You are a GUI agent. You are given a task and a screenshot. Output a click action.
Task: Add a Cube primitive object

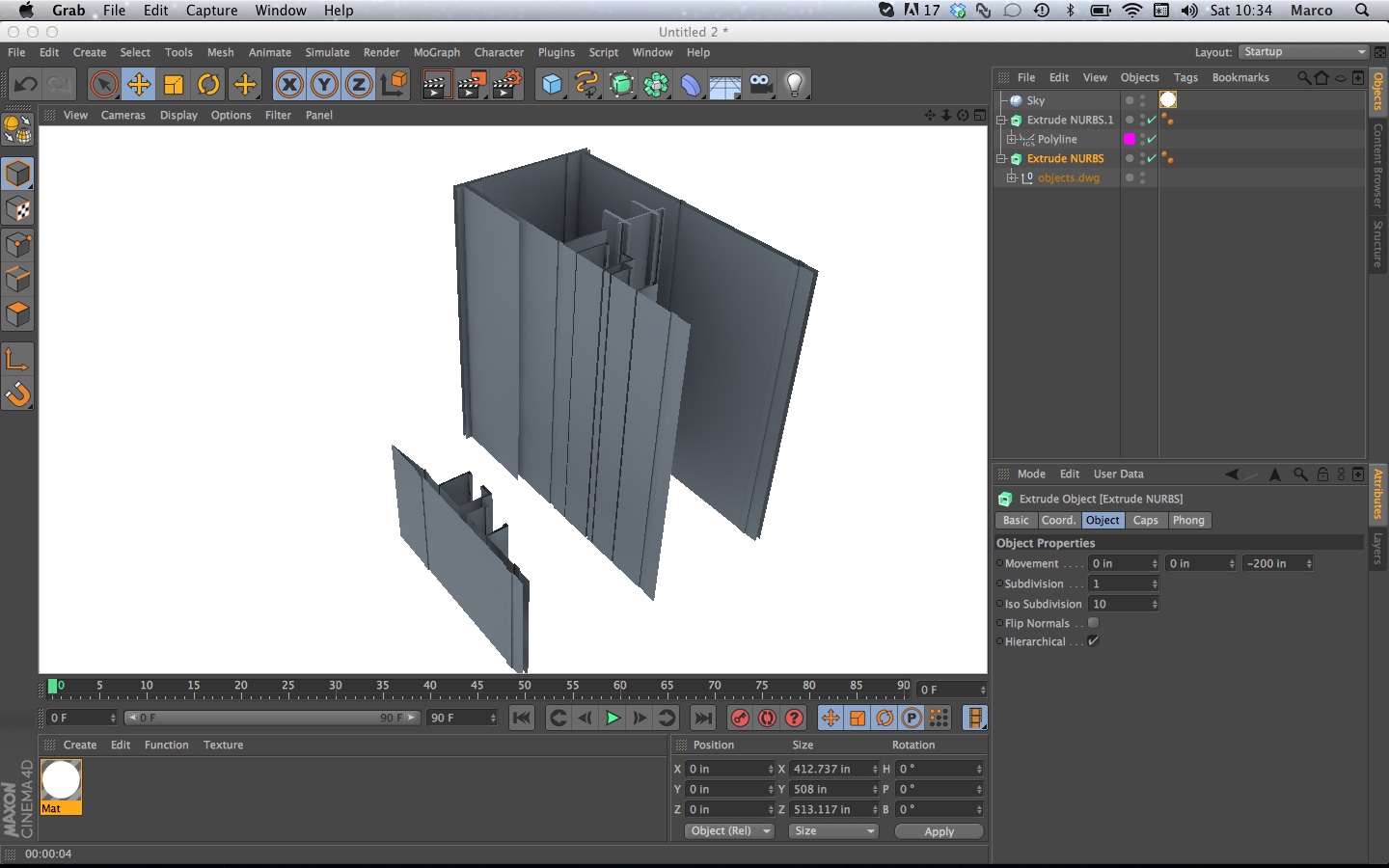click(552, 85)
